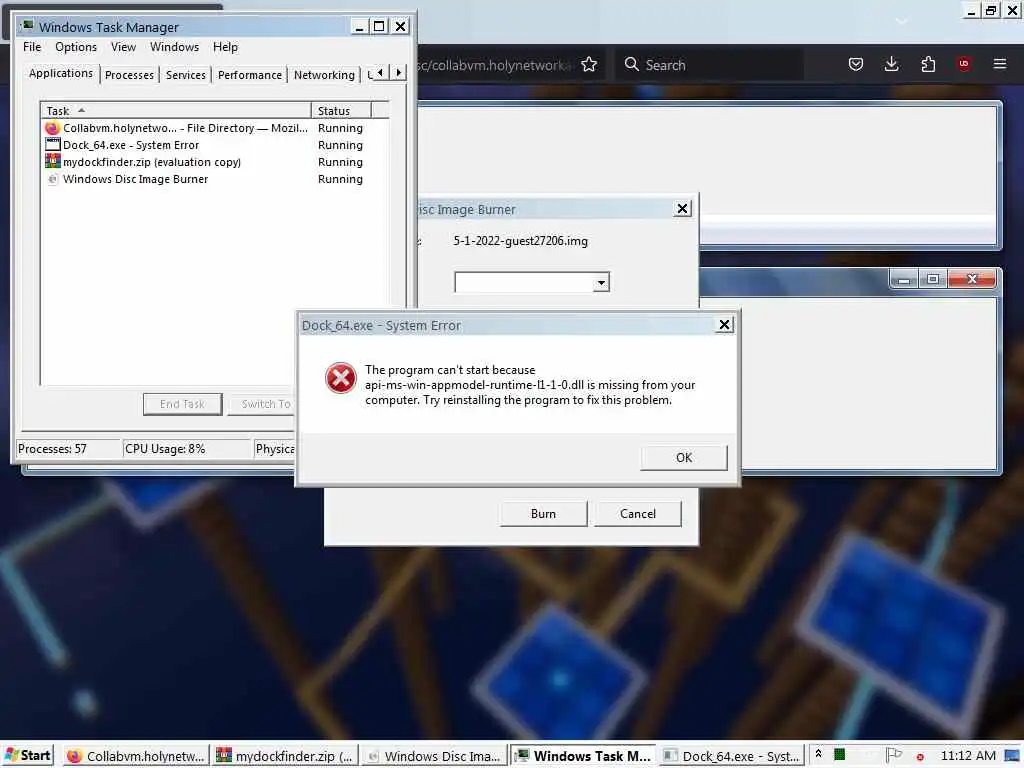The image size is (1024, 768).
Task: Click the green Task Manager tray icon
Action: click(x=840, y=755)
